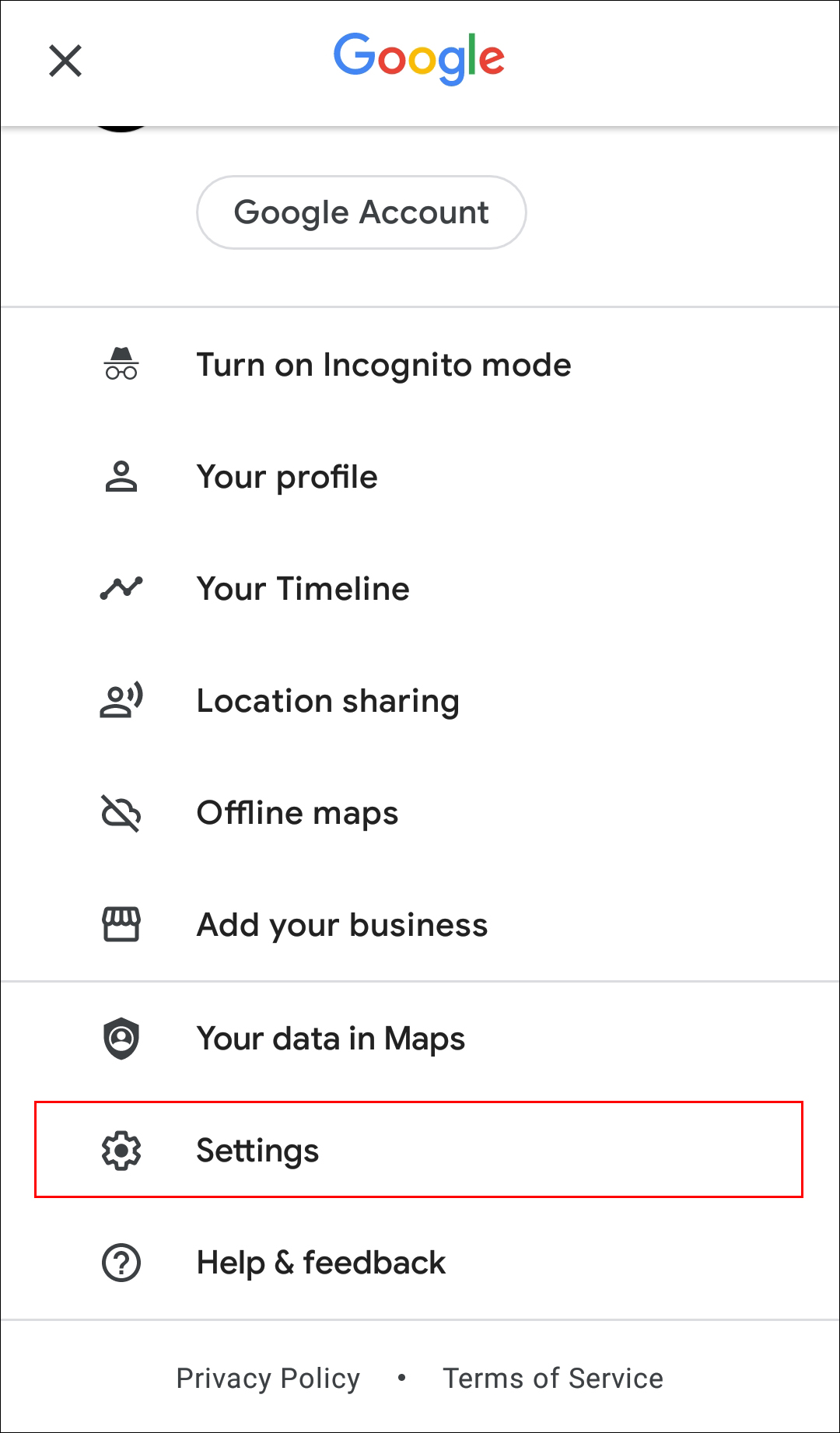Choose Add your business

(342, 925)
